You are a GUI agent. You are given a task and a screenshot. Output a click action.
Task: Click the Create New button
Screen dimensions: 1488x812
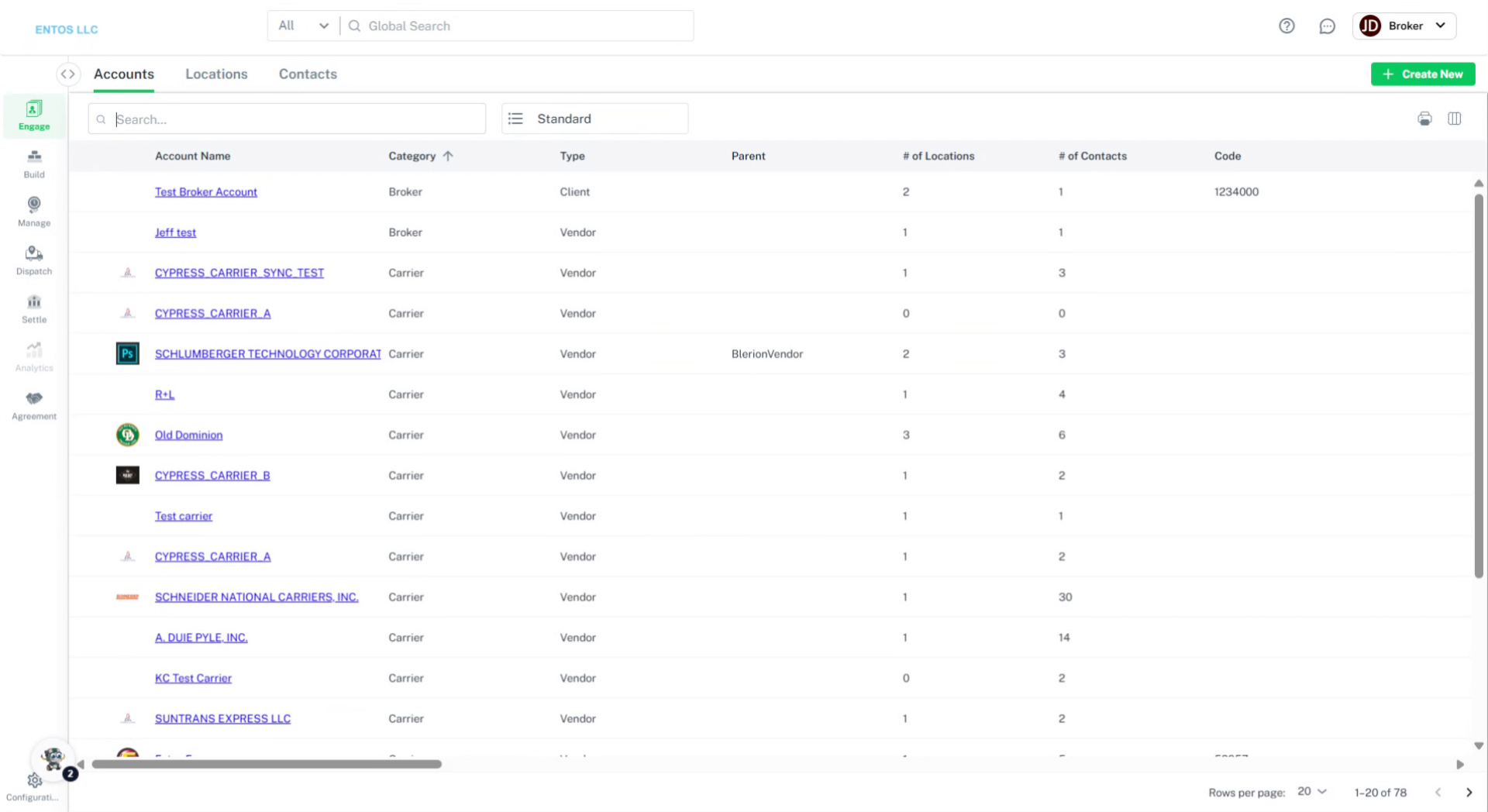(x=1423, y=74)
